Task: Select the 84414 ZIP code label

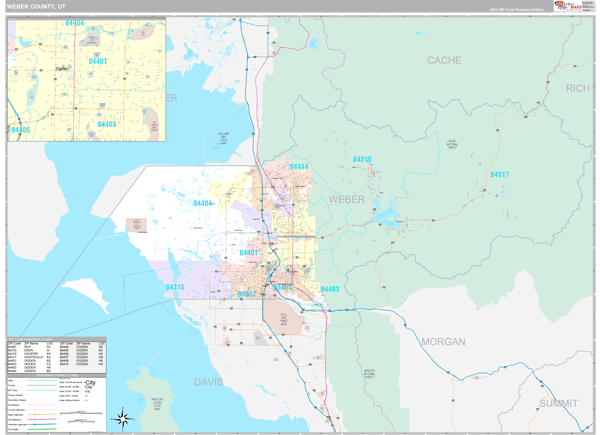Action: 299,167
